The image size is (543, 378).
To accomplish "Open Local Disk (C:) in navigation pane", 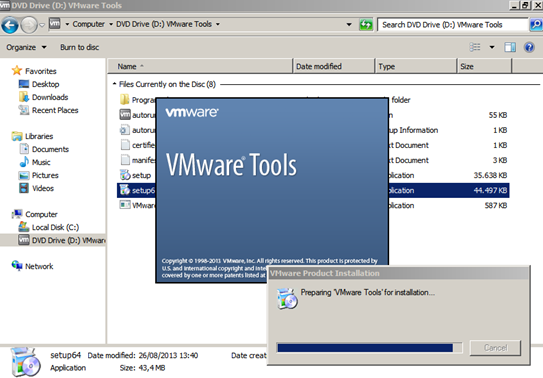I will 55,227.
